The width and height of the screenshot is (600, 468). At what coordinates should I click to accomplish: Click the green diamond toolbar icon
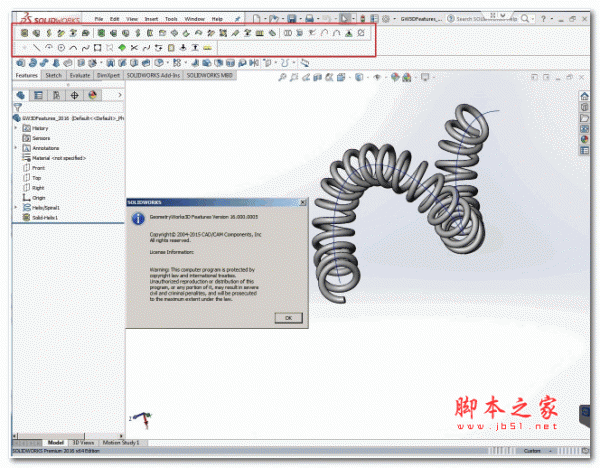point(122,48)
